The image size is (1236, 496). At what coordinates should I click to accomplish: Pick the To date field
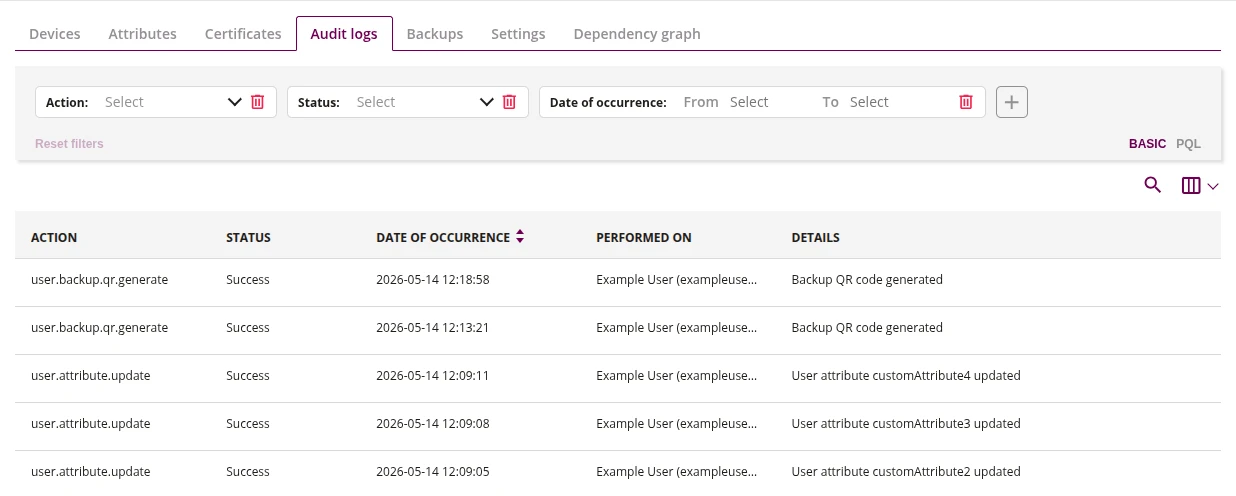869,102
